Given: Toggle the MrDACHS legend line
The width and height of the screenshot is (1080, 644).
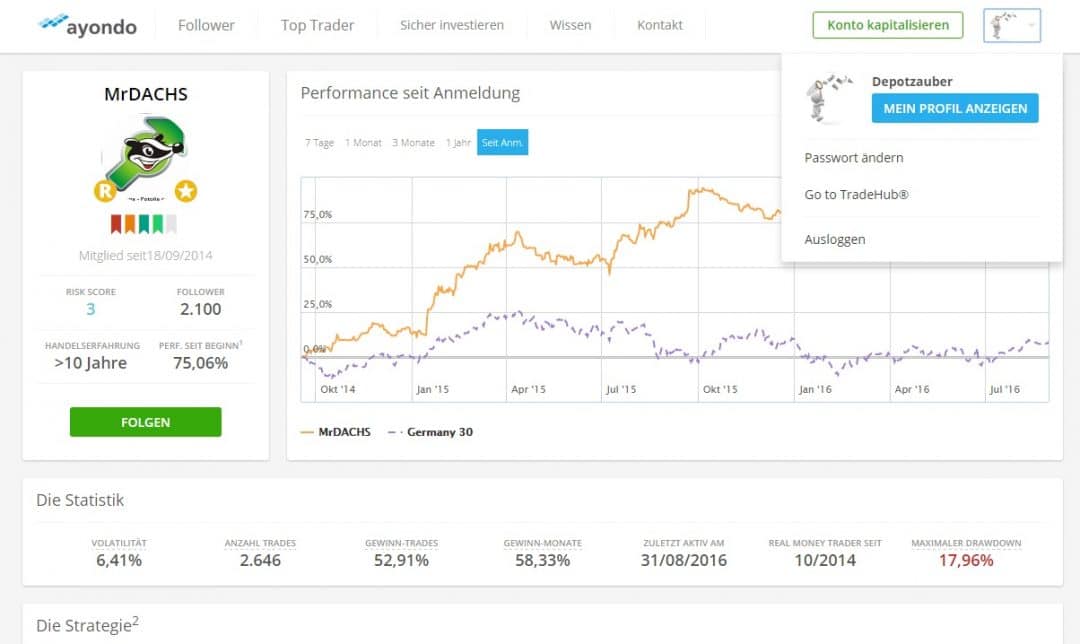Looking at the screenshot, I should (336, 432).
